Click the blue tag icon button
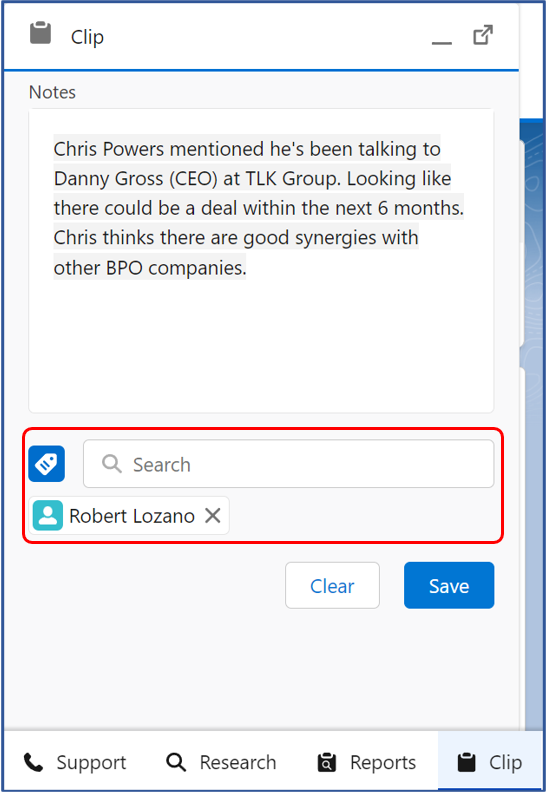The image size is (546, 793). (x=47, y=464)
